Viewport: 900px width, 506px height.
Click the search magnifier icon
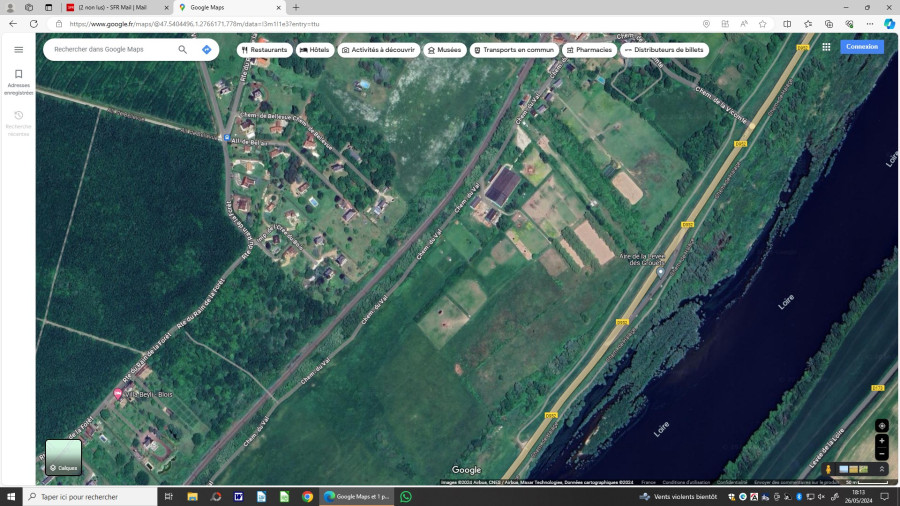pos(183,49)
